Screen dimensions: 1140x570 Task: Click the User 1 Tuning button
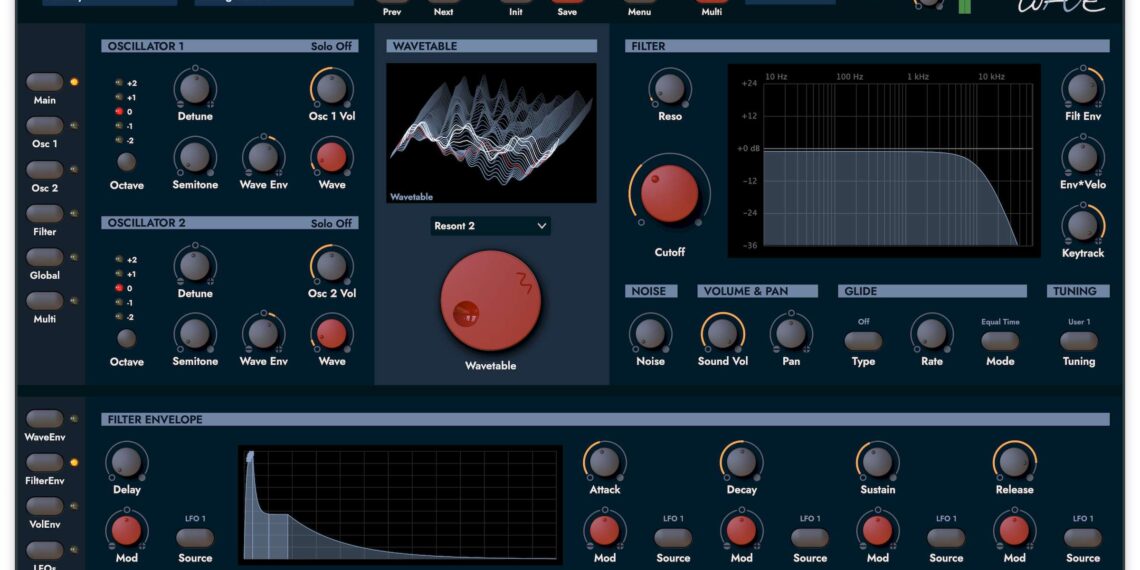[1078, 341]
